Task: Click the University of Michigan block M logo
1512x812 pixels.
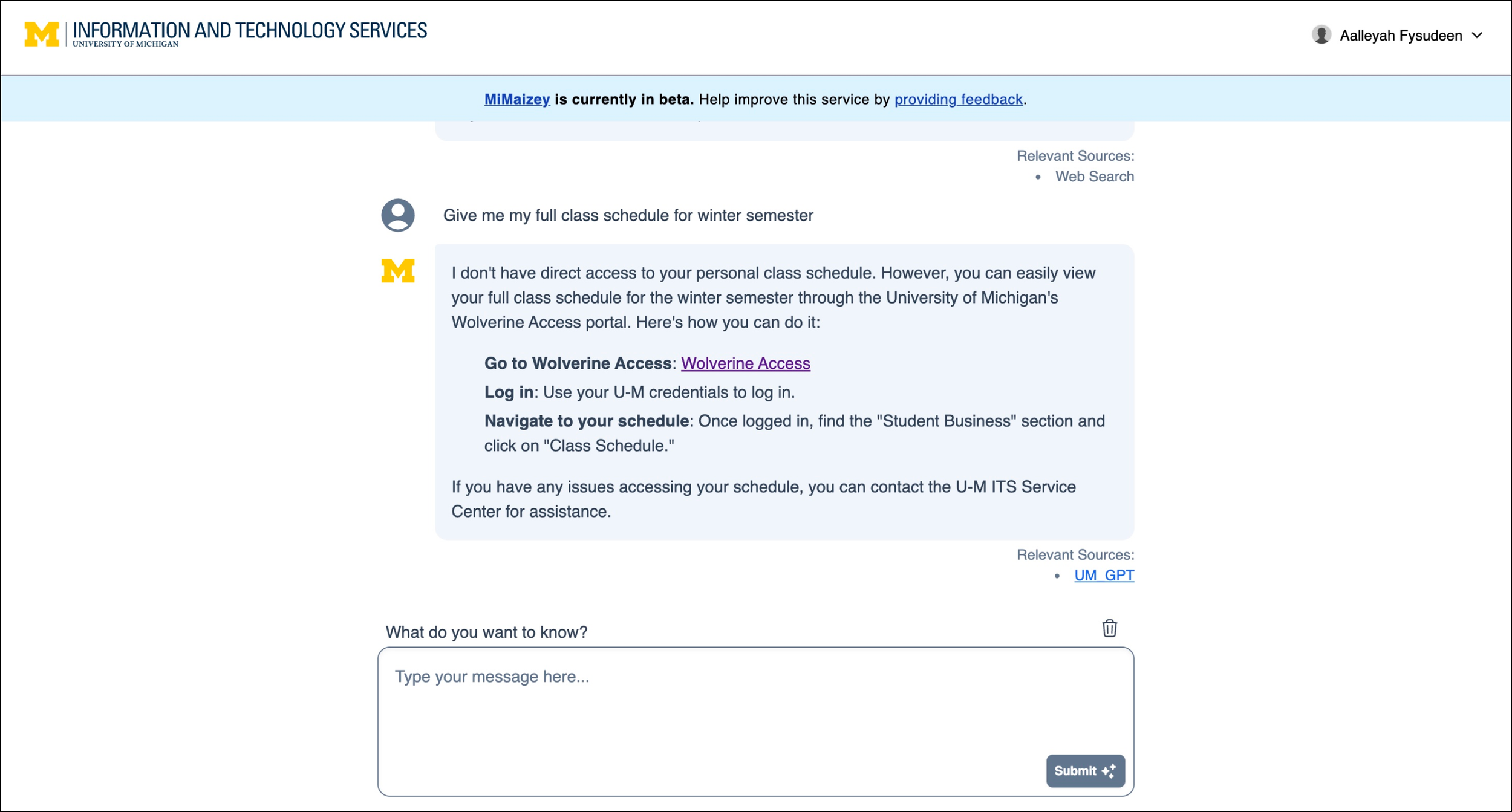Action: tap(42, 34)
